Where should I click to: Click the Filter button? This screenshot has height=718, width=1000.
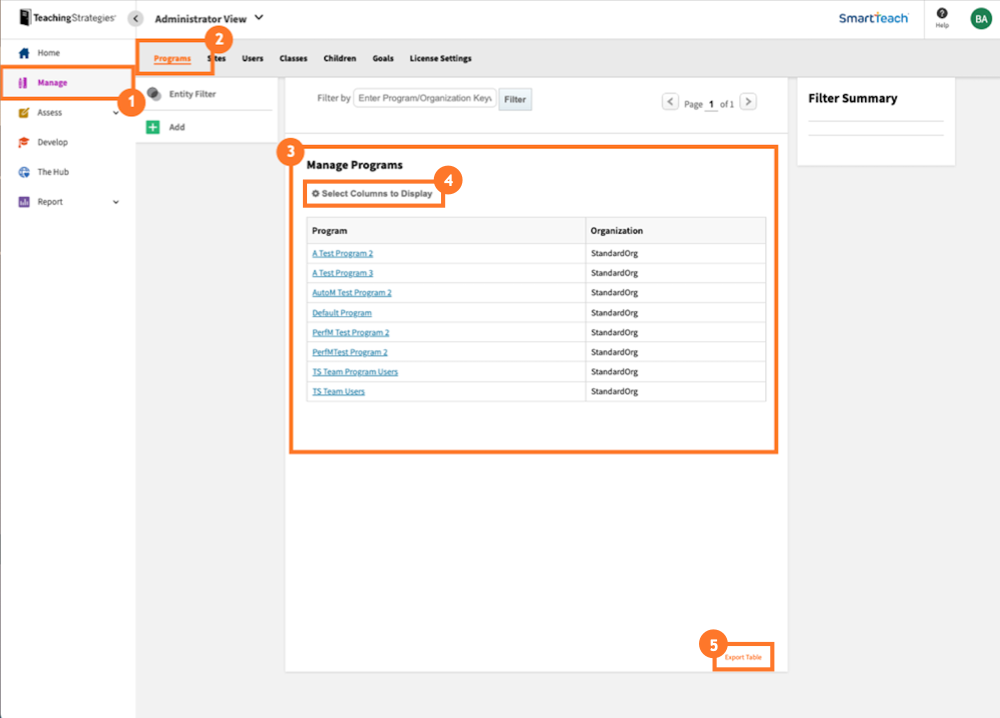(514, 99)
